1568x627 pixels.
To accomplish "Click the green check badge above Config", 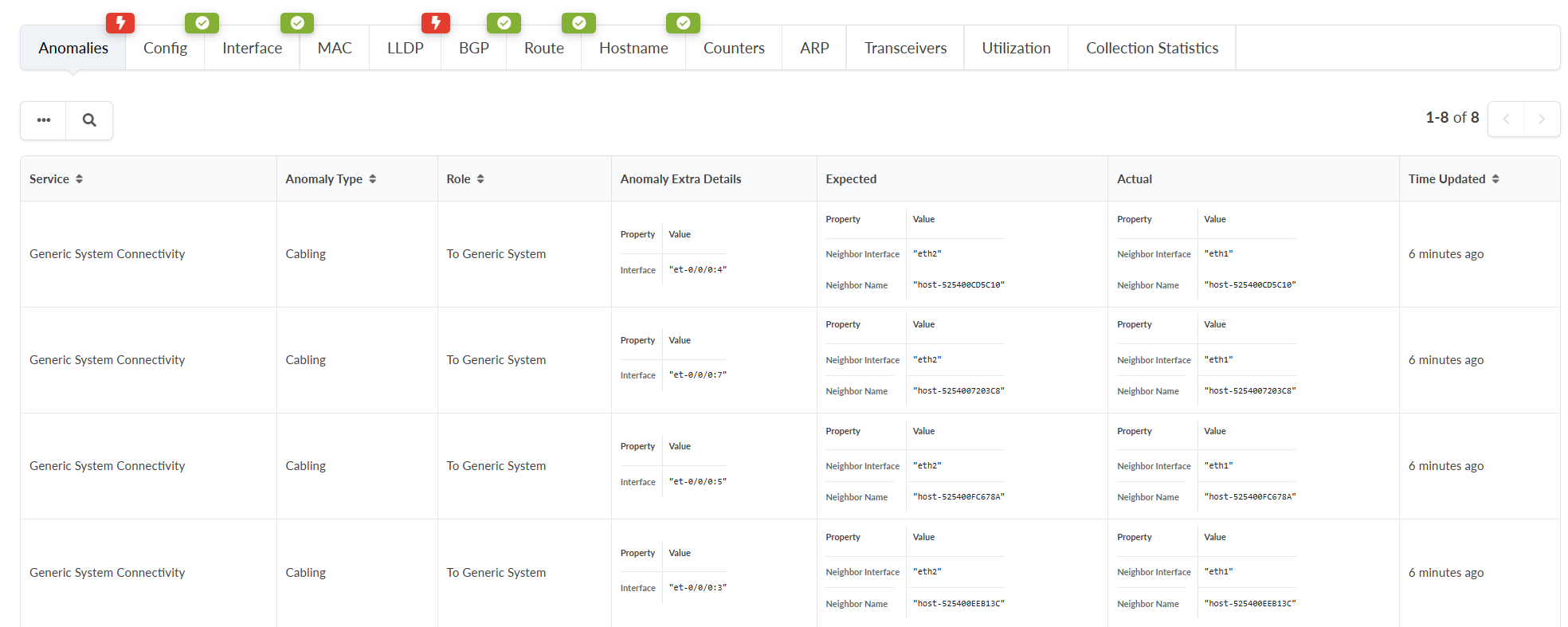I will tap(202, 23).
